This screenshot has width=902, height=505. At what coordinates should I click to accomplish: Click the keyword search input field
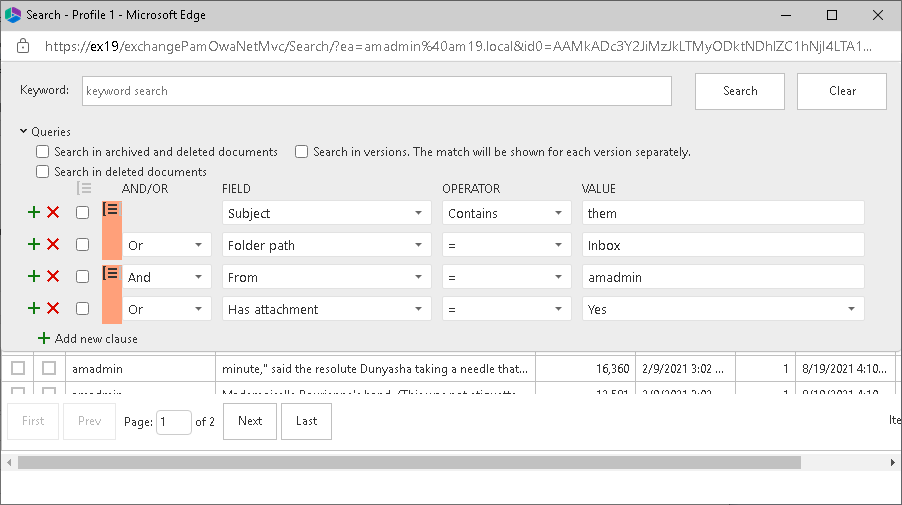pos(376,91)
